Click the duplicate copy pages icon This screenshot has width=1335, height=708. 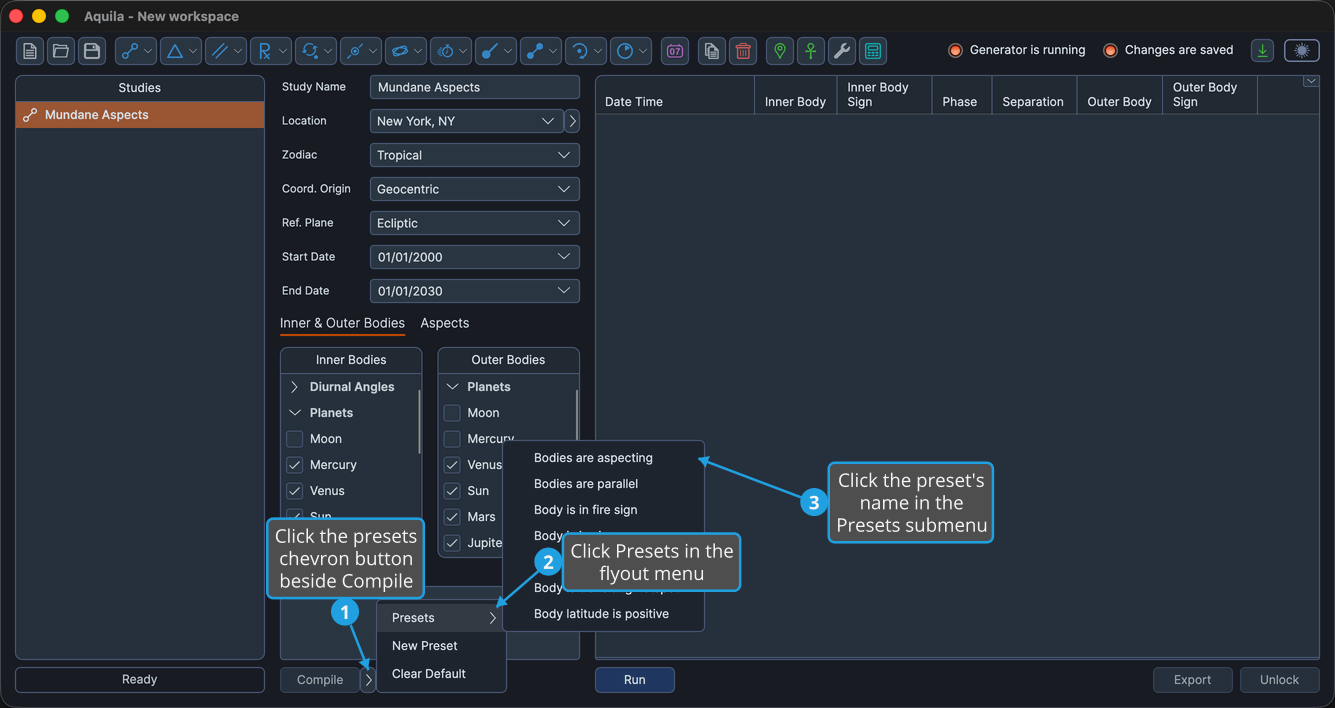tap(712, 51)
